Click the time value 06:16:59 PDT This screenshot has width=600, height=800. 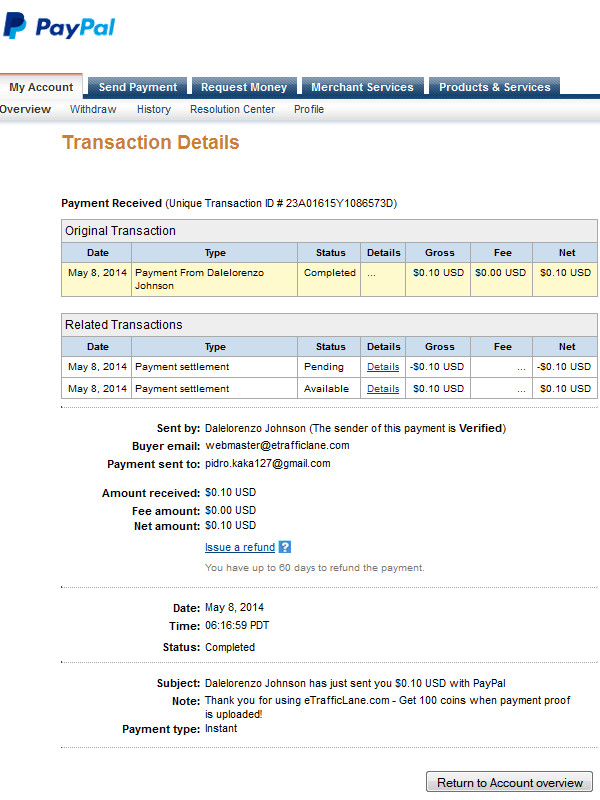(x=237, y=626)
